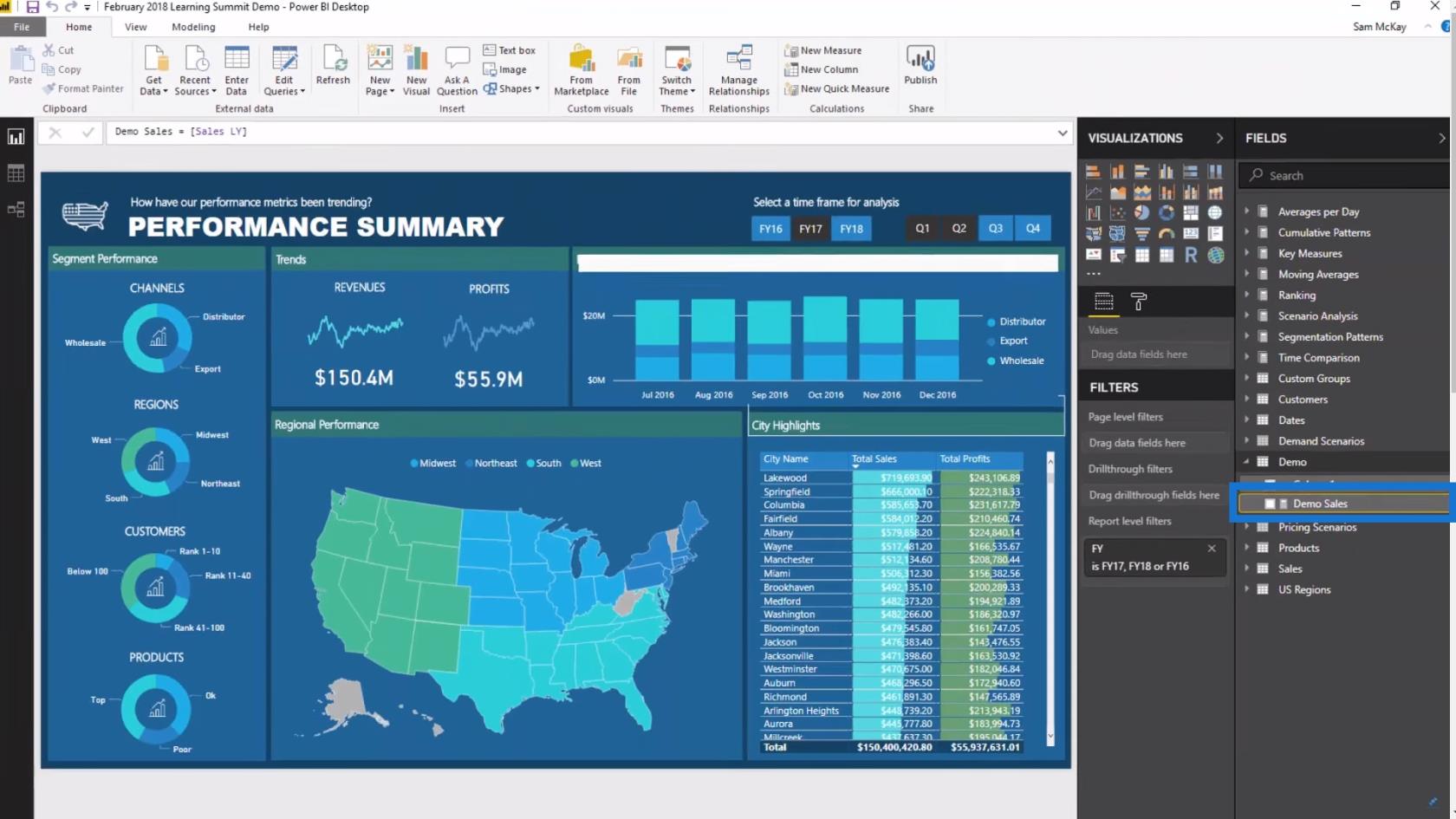This screenshot has height=819, width=1456.
Task: Select the stacked bar chart visual
Action: pos(1094,172)
